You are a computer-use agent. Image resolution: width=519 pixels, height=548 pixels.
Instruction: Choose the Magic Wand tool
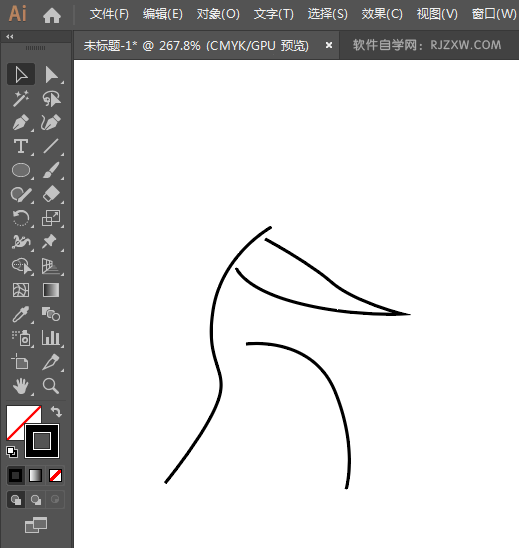(x=21, y=98)
